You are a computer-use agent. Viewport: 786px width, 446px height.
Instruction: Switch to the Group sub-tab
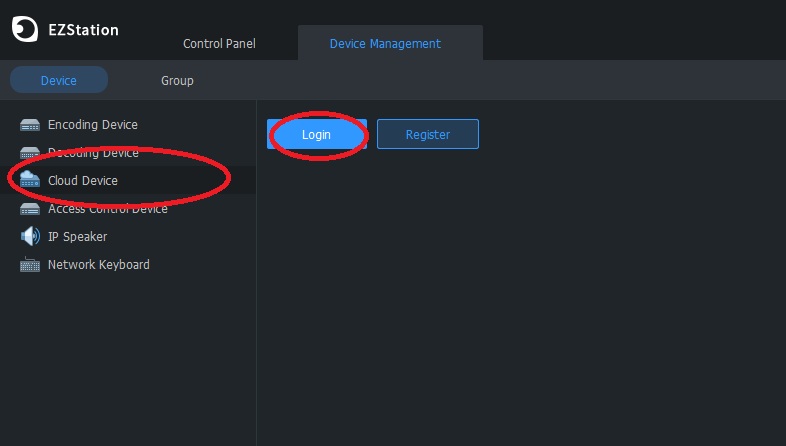(x=177, y=81)
